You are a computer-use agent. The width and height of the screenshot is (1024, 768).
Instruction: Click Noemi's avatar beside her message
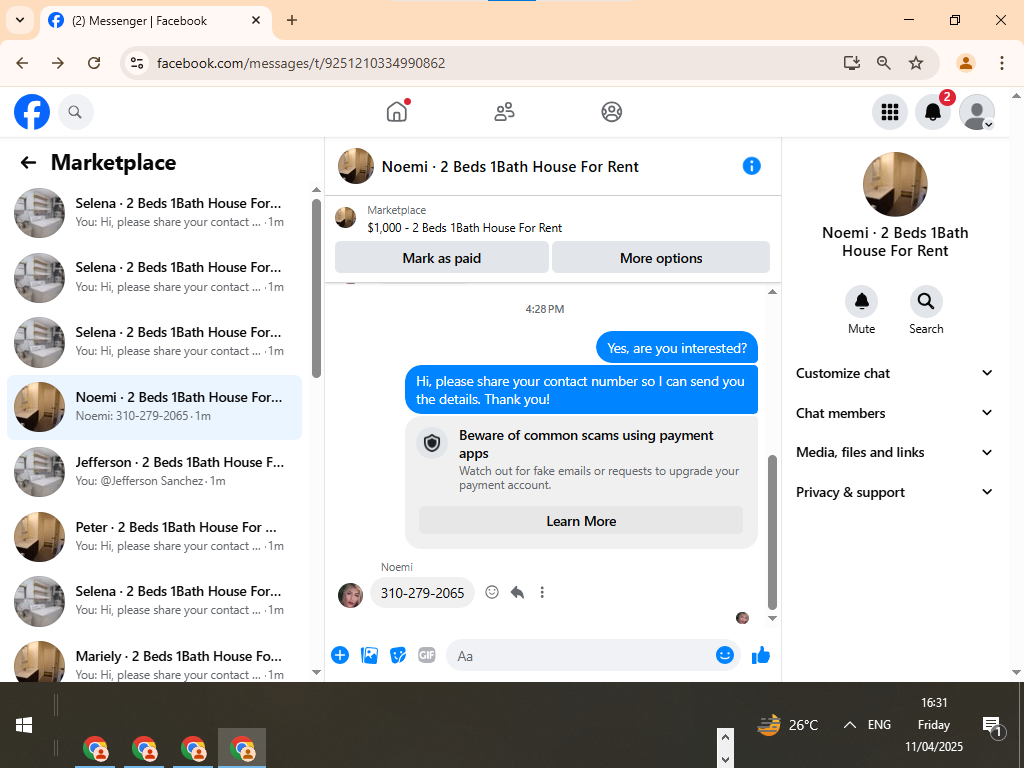pos(351,596)
